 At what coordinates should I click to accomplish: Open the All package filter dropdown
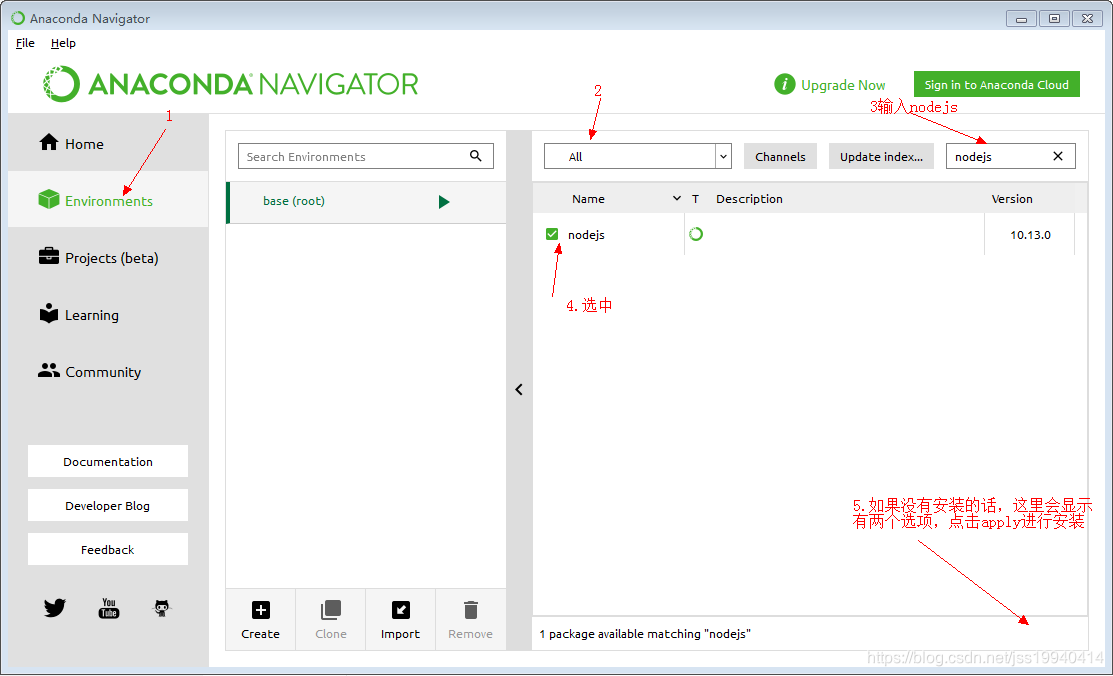[x=637, y=156]
